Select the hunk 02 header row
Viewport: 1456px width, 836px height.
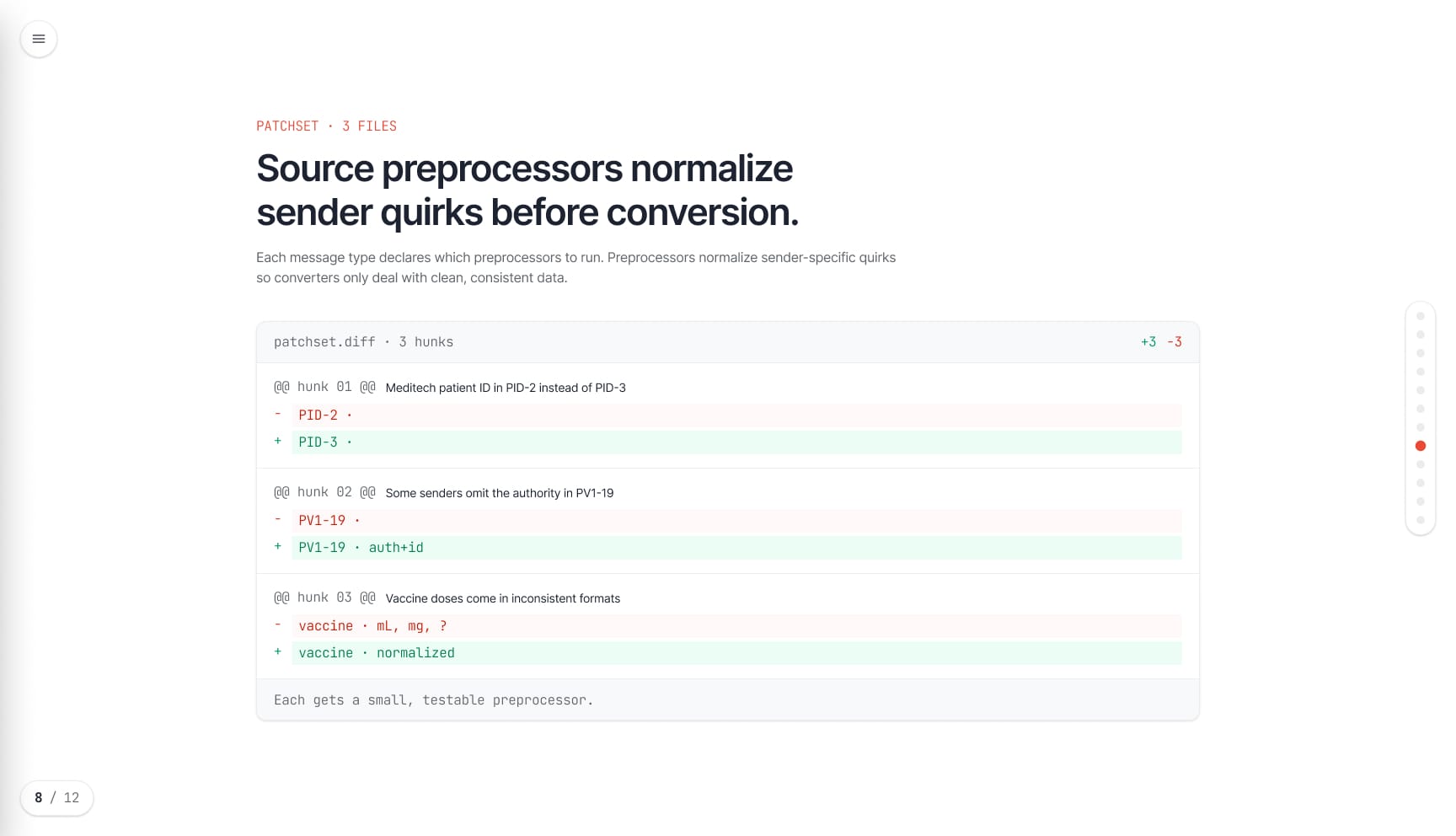[x=728, y=492]
